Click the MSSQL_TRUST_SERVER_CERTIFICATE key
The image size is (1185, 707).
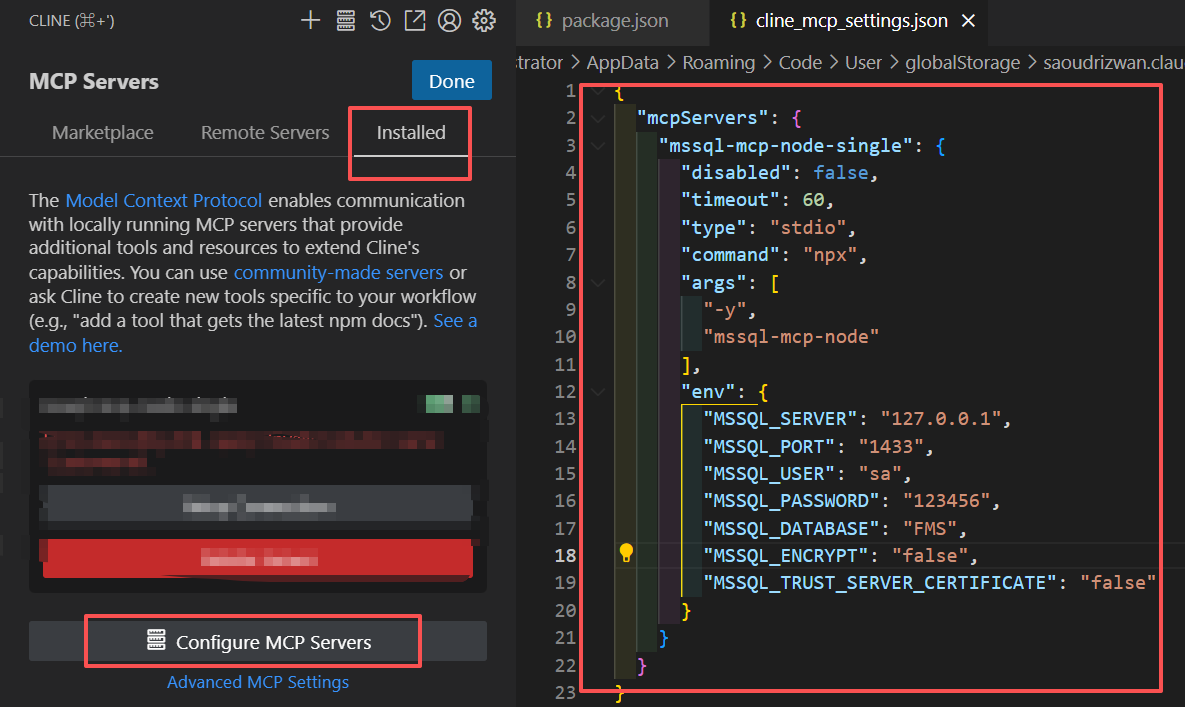(x=880, y=583)
